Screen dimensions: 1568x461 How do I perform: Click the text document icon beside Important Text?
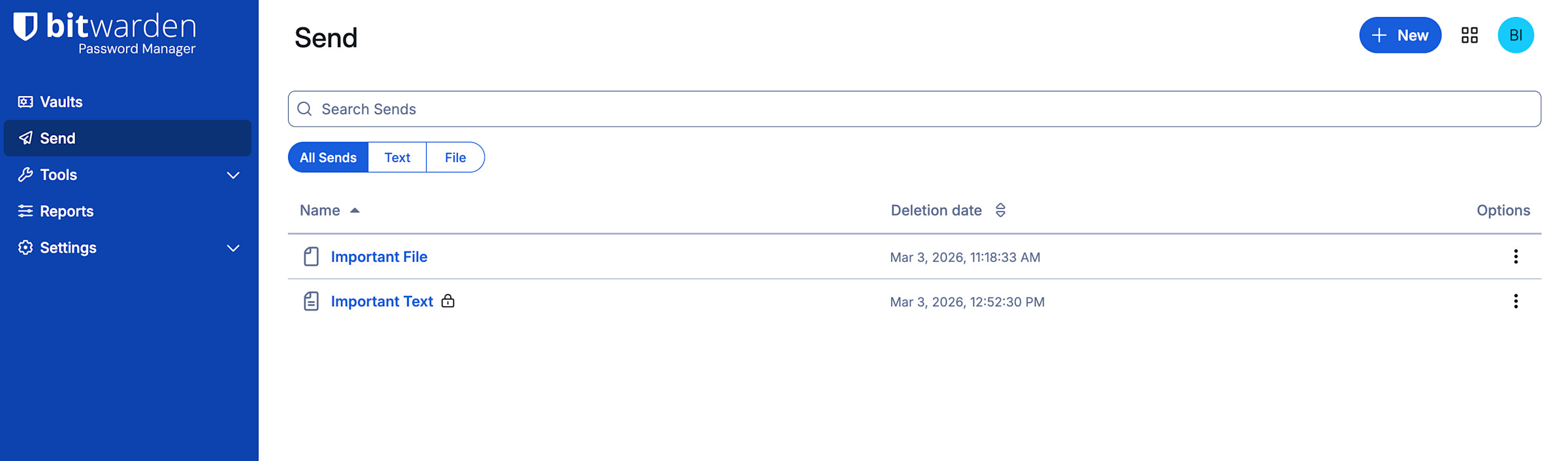point(311,301)
